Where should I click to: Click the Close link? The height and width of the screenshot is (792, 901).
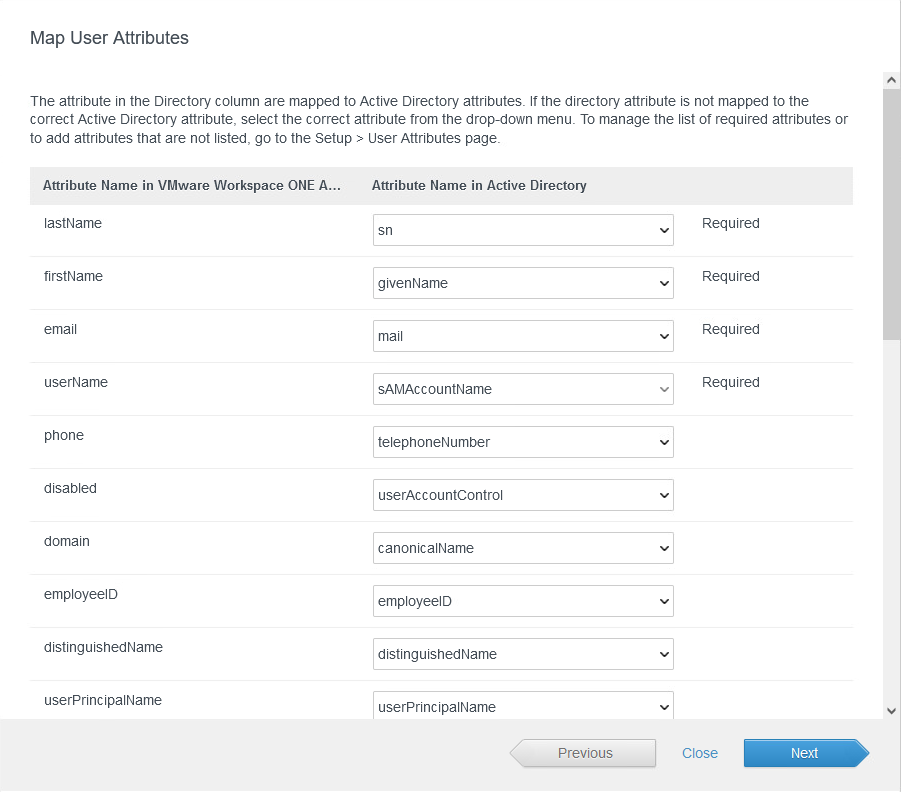(700, 754)
